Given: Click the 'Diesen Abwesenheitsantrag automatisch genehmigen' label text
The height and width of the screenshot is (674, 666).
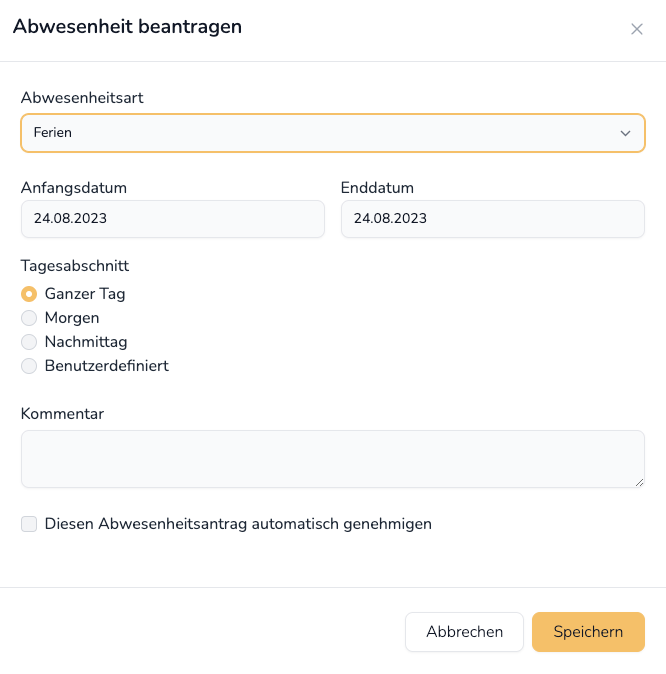Looking at the screenshot, I should (x=238, y=524).
